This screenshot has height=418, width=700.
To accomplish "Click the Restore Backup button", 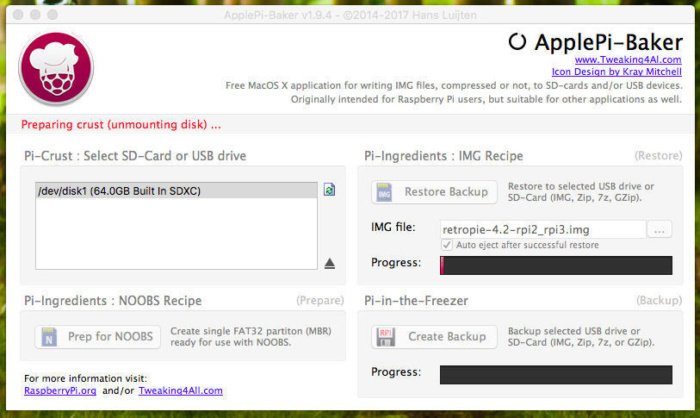I will [434, 192].
